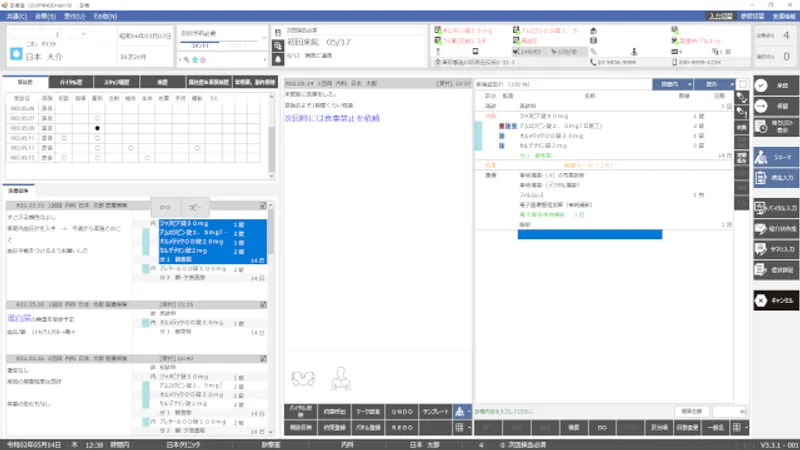Toggle checkbox on R02.05.01 record header

click(x=263, y=203)
